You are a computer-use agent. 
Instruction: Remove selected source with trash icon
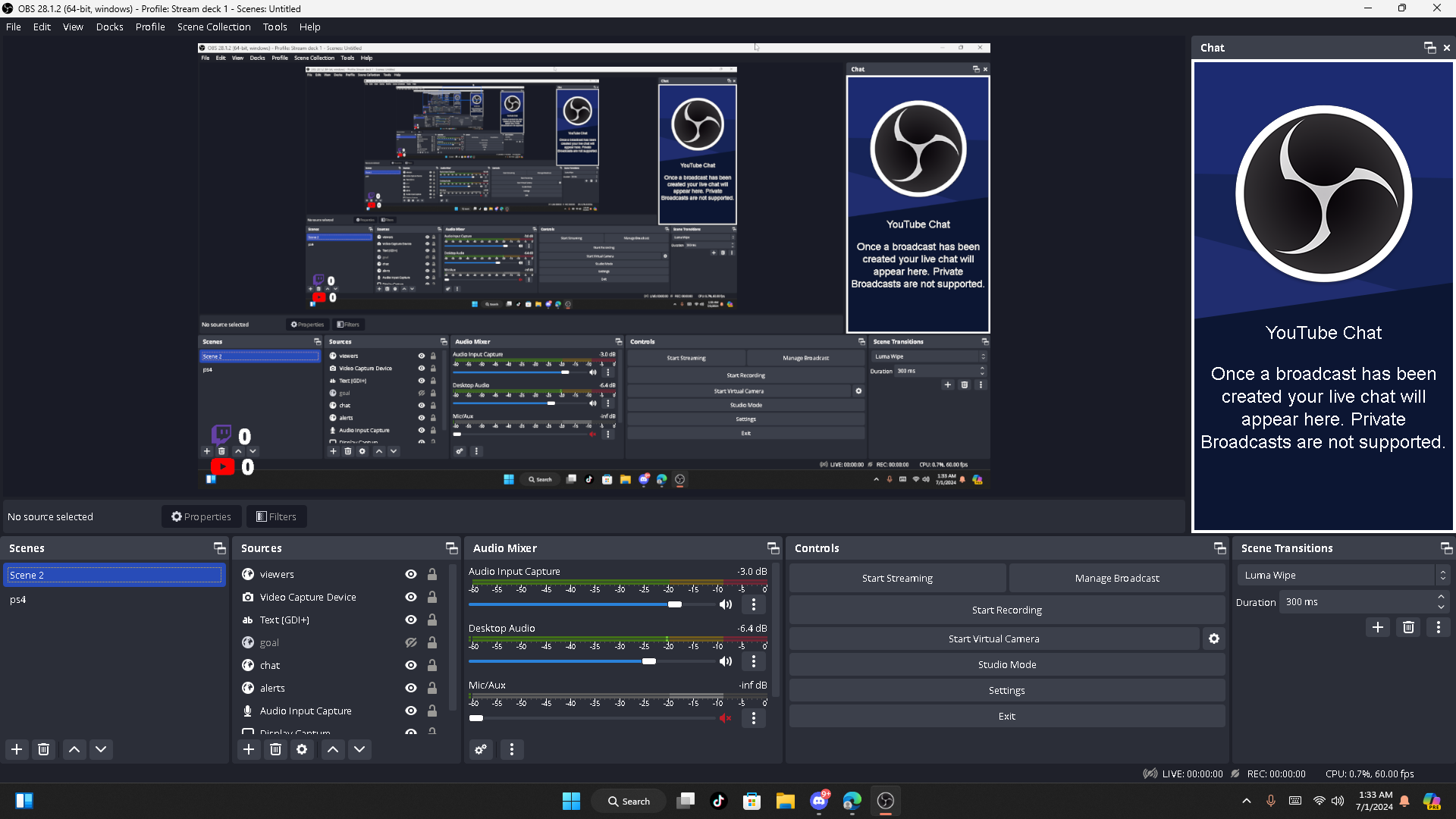click(x=276, y=749)
